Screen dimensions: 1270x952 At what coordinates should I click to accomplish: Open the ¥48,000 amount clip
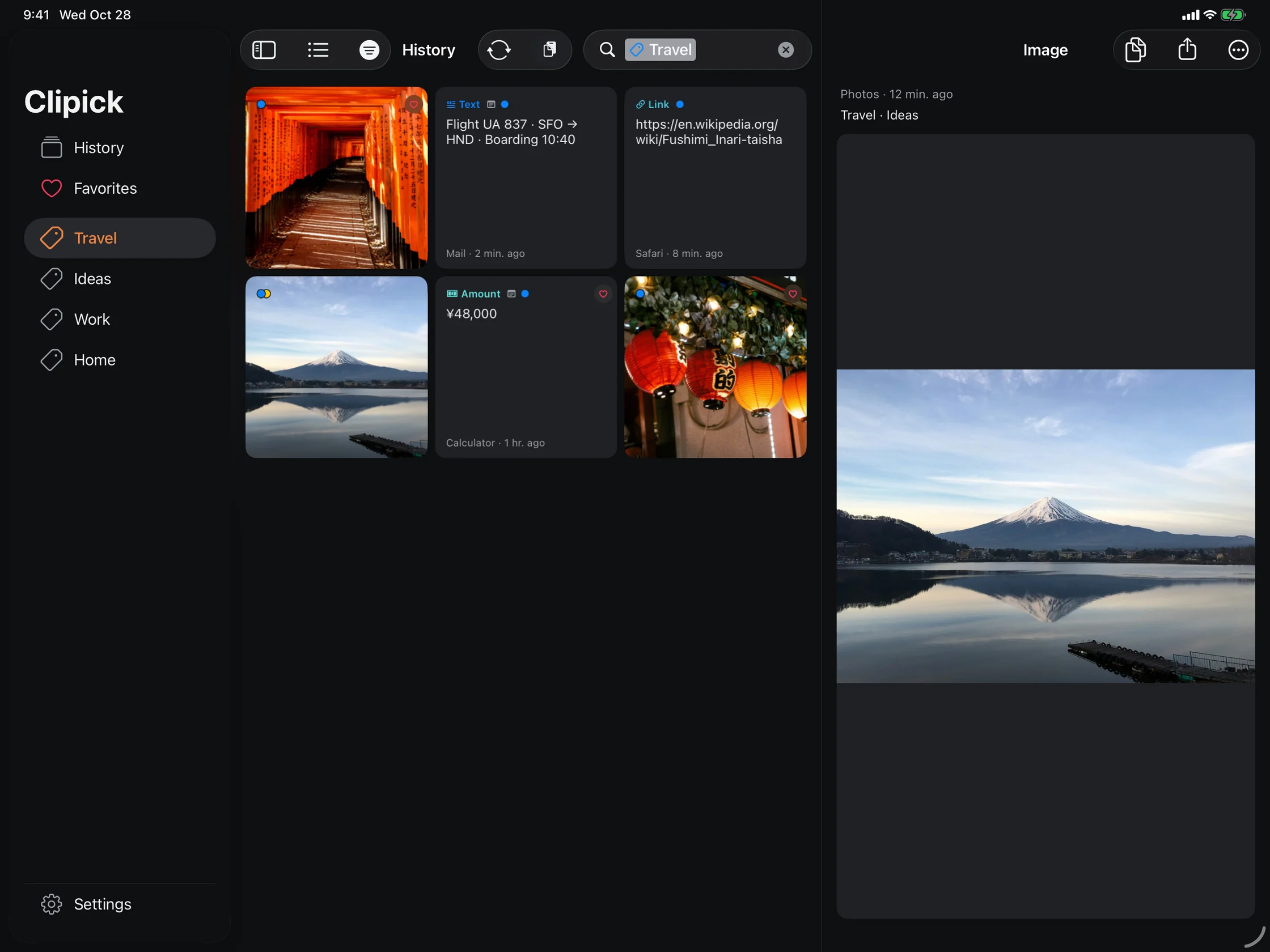coord(526,367)
